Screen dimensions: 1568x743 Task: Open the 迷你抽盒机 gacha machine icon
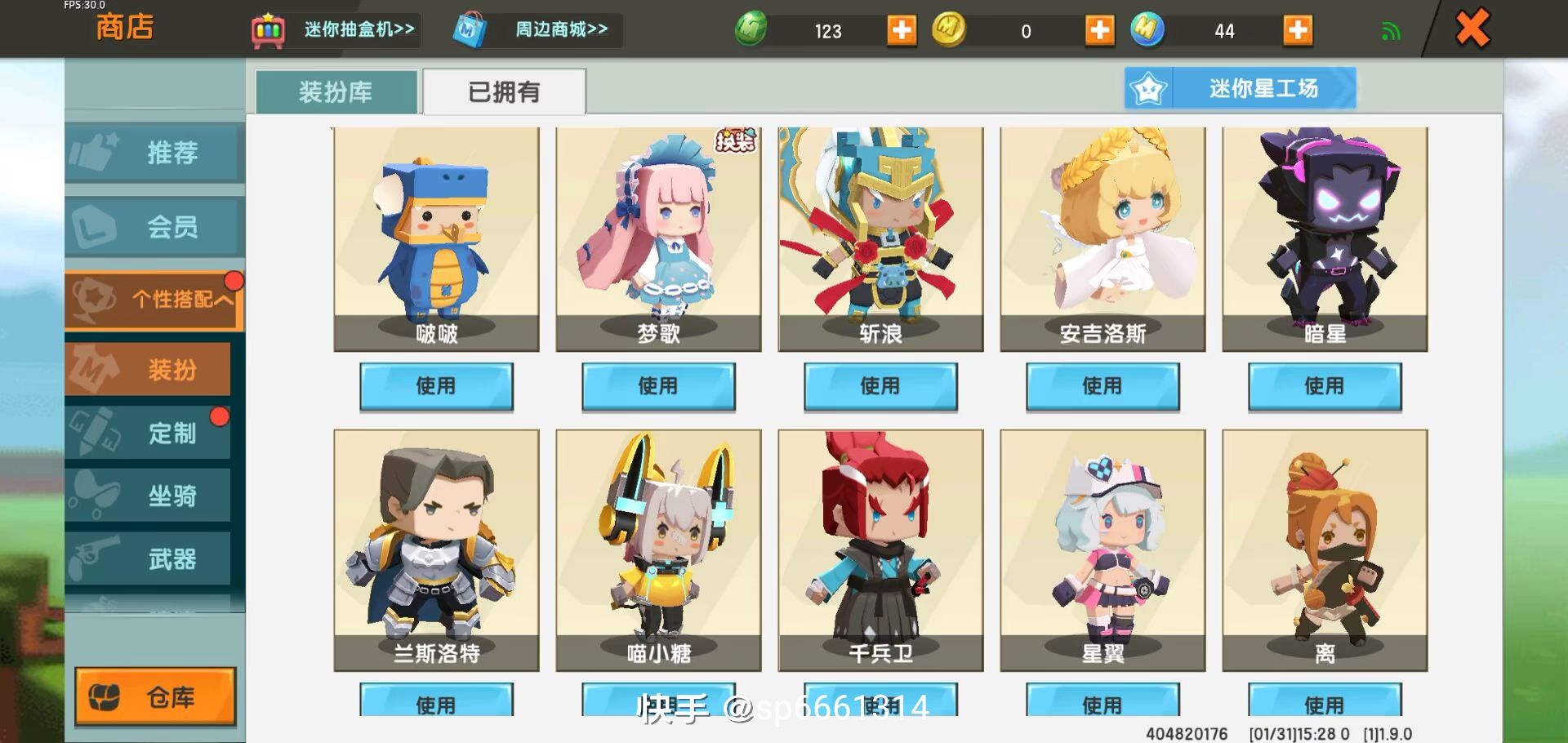268,30
